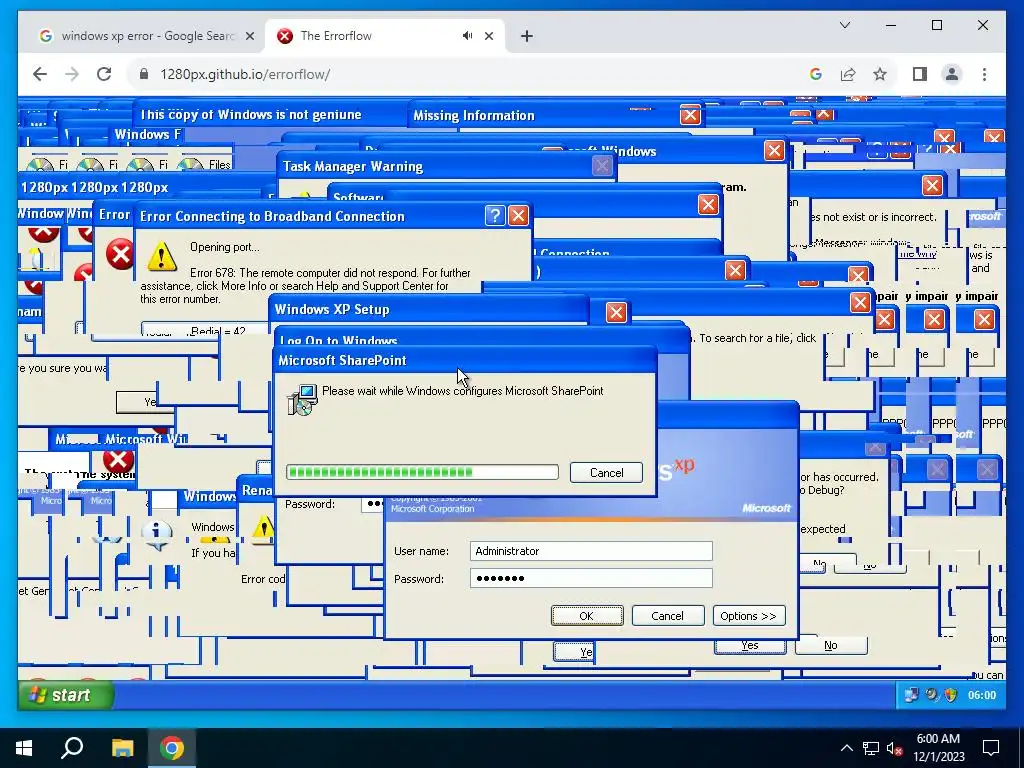The height and width of the screenshot is (768, 1024).
Task: Click This copy of Windows is not geniune title
Action: 251,115
